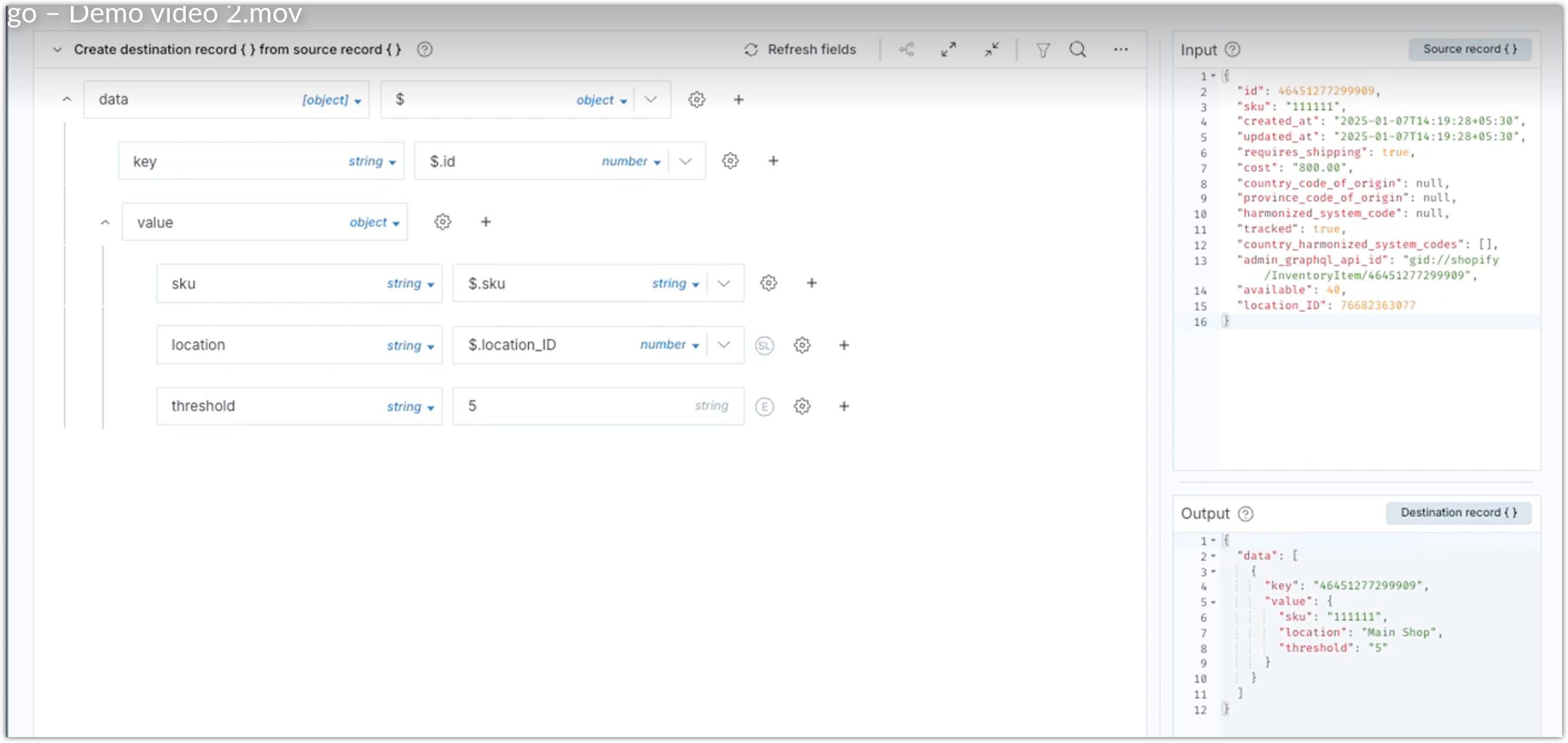Image resolution: width=1568 pixels, height=743 pixels.
Task: Collapse the Create destination record section chevron
Action: [x=57, y=50]
